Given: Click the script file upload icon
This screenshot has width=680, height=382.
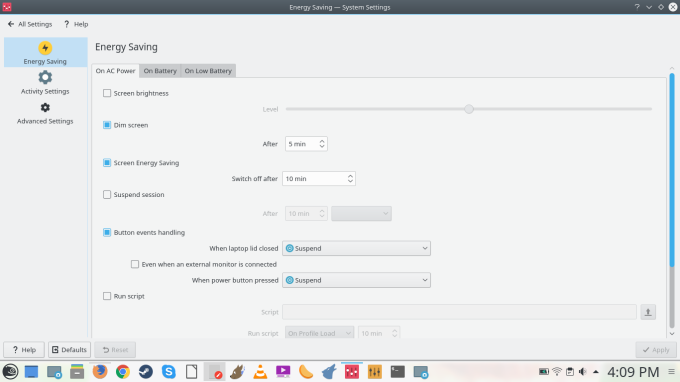Looking at the screenshot, I should click(x=648, y=312).
